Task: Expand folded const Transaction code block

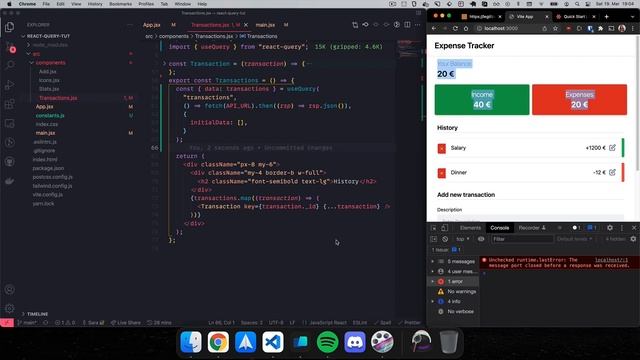Action: 164,64
